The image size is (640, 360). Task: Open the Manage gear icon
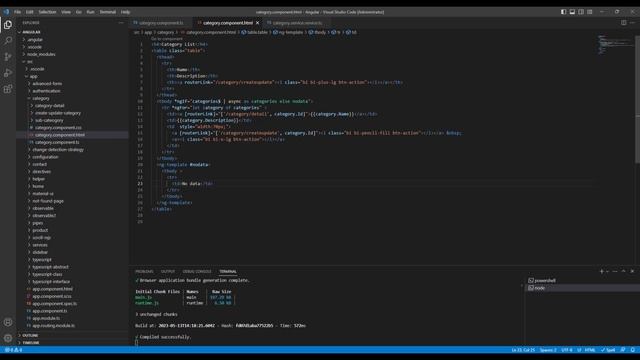click(8, 338)
